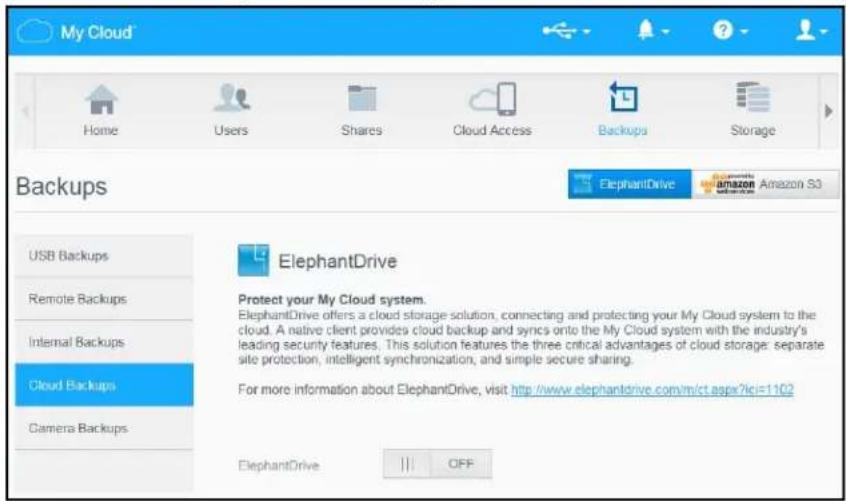Show previous navigation items with left arrow
Image resolution: width=846 pixels, height=501 pixels.
pyautogui.click(x=25, y=111)
